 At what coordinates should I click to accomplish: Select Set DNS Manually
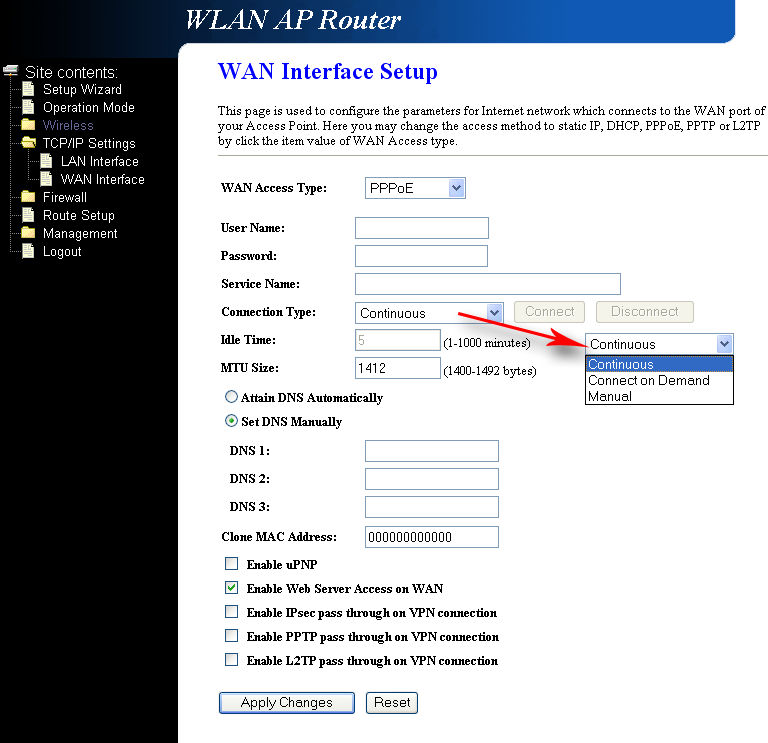(231, 421)
